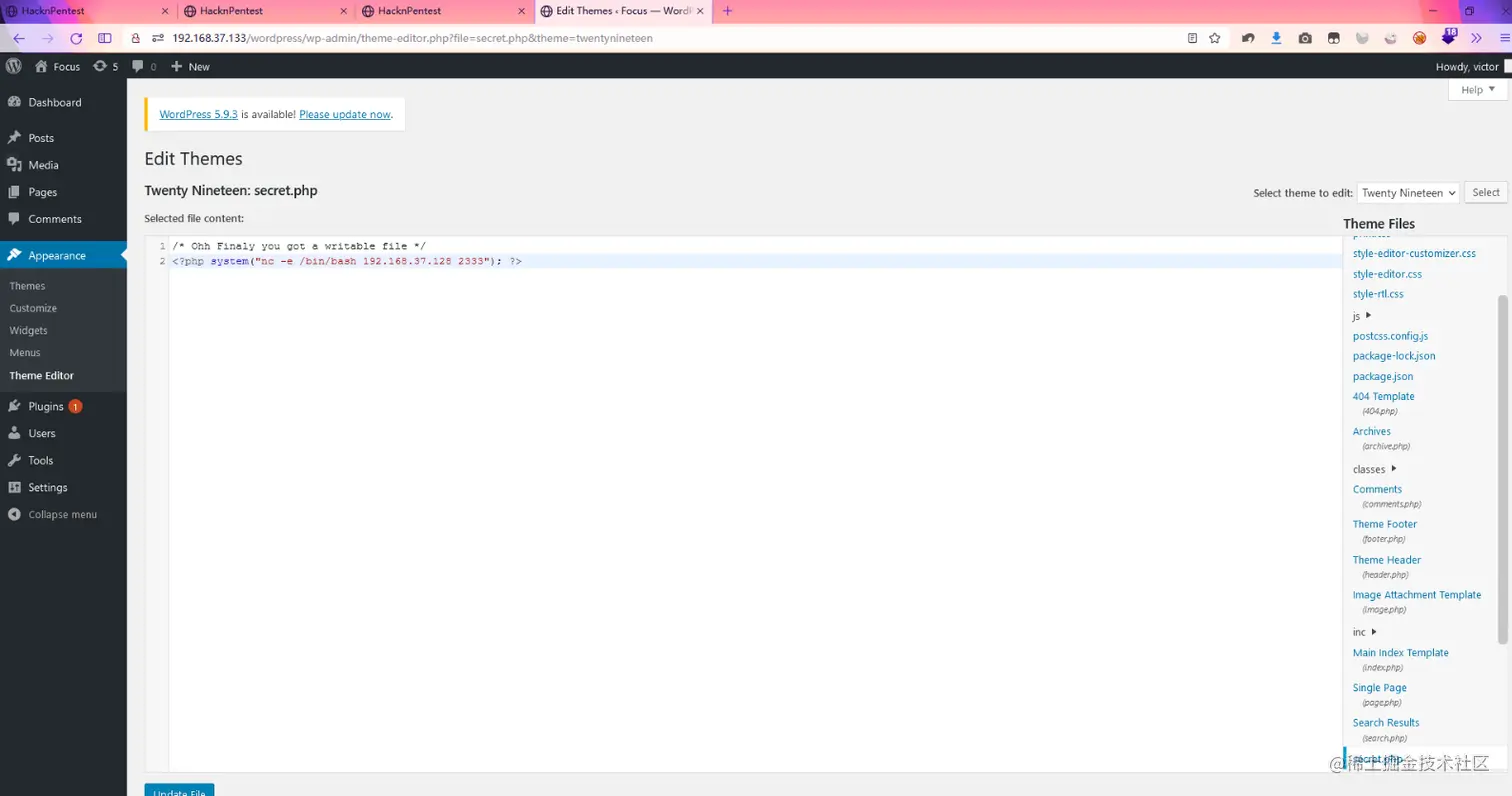Click the Select button next to theme dropdown
The image size is (1512, 796).
coord(1485,193)
